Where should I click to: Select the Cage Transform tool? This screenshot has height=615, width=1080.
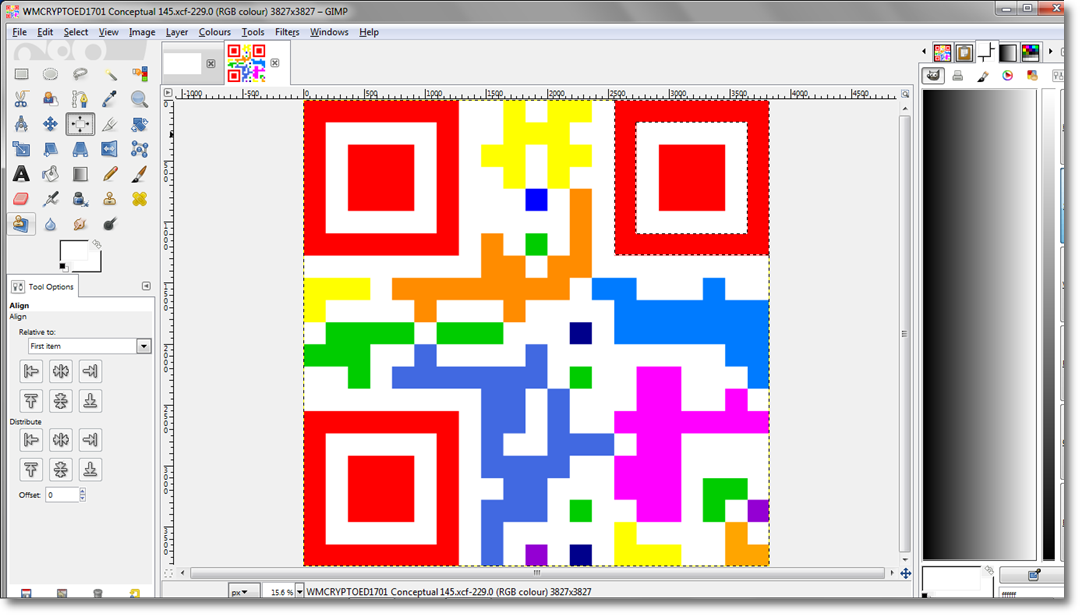(x=139, y=149)
